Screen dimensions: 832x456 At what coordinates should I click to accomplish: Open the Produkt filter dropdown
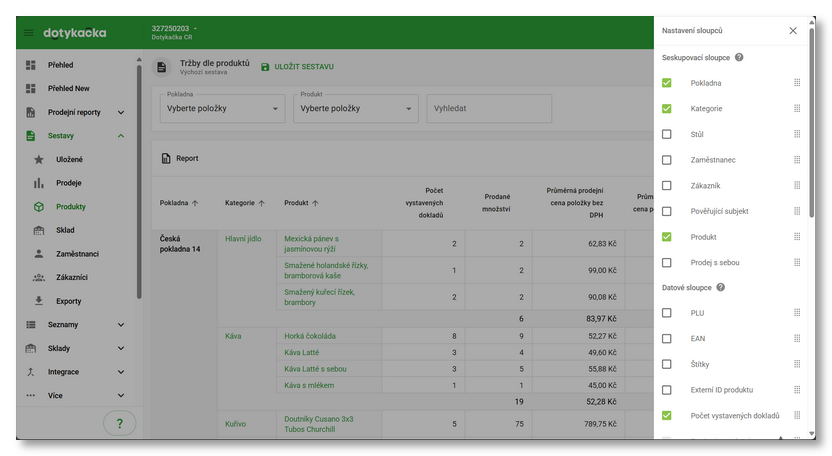click(x=355, y=108)
